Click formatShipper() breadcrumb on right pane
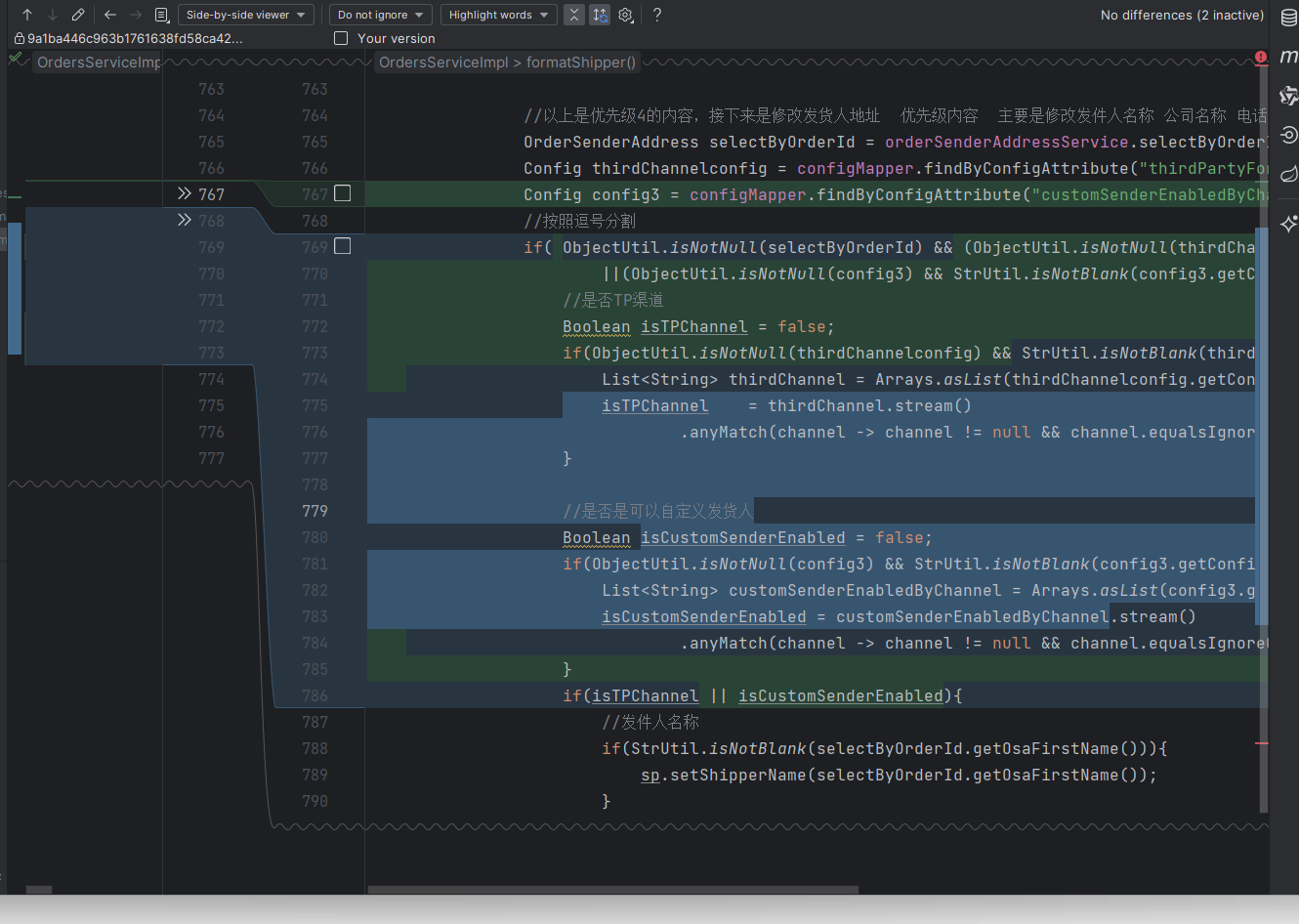 tap(581, 63)
